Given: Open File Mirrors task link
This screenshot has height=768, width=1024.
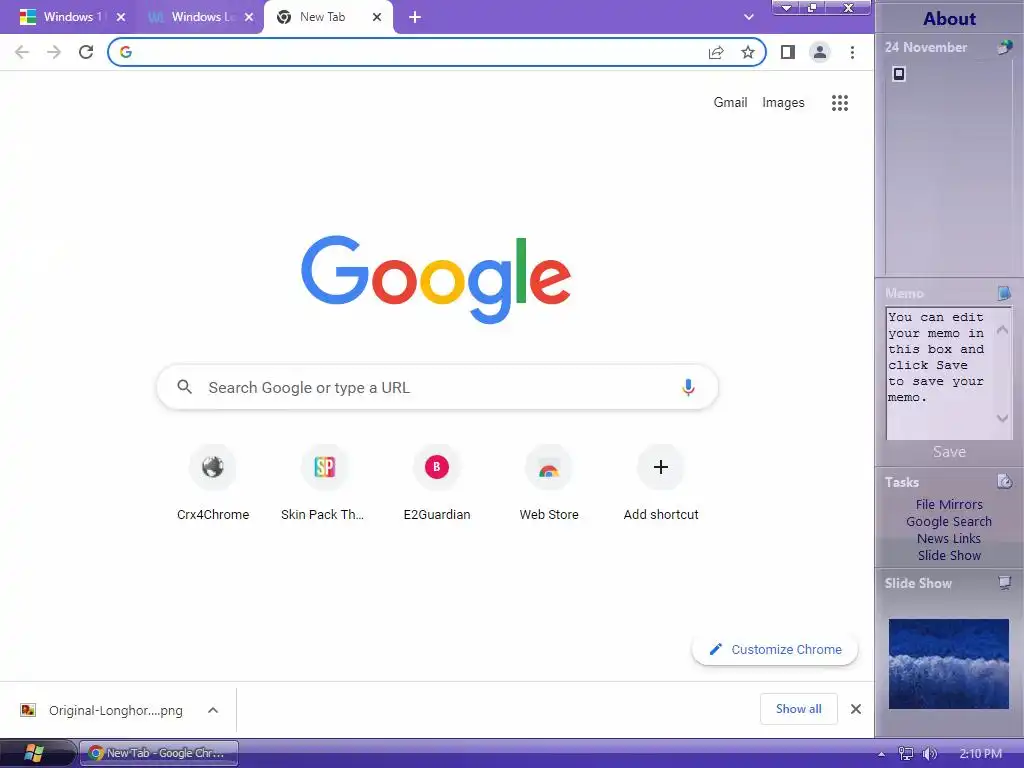Looking at the screenshot, I should coord(949,504).
